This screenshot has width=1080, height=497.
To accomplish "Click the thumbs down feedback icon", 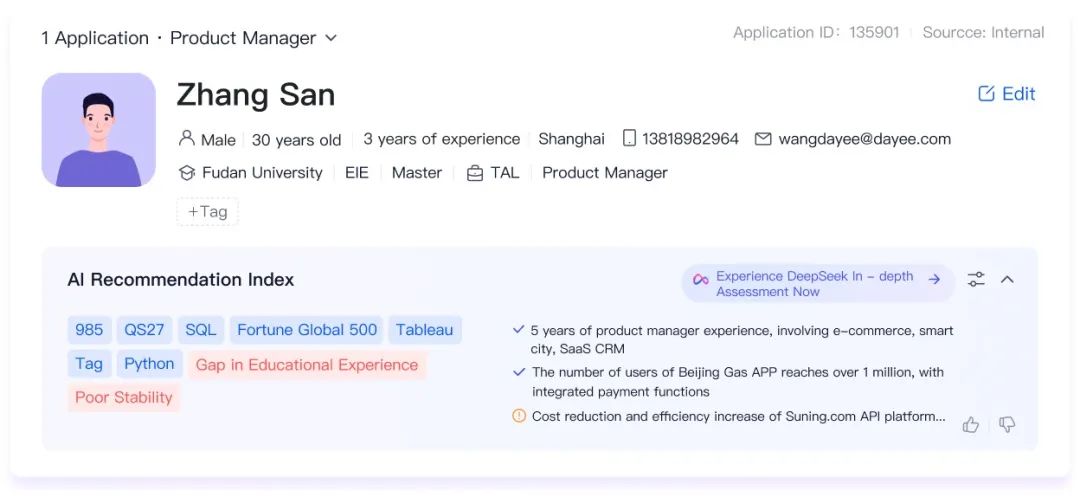I will 1007,425.
